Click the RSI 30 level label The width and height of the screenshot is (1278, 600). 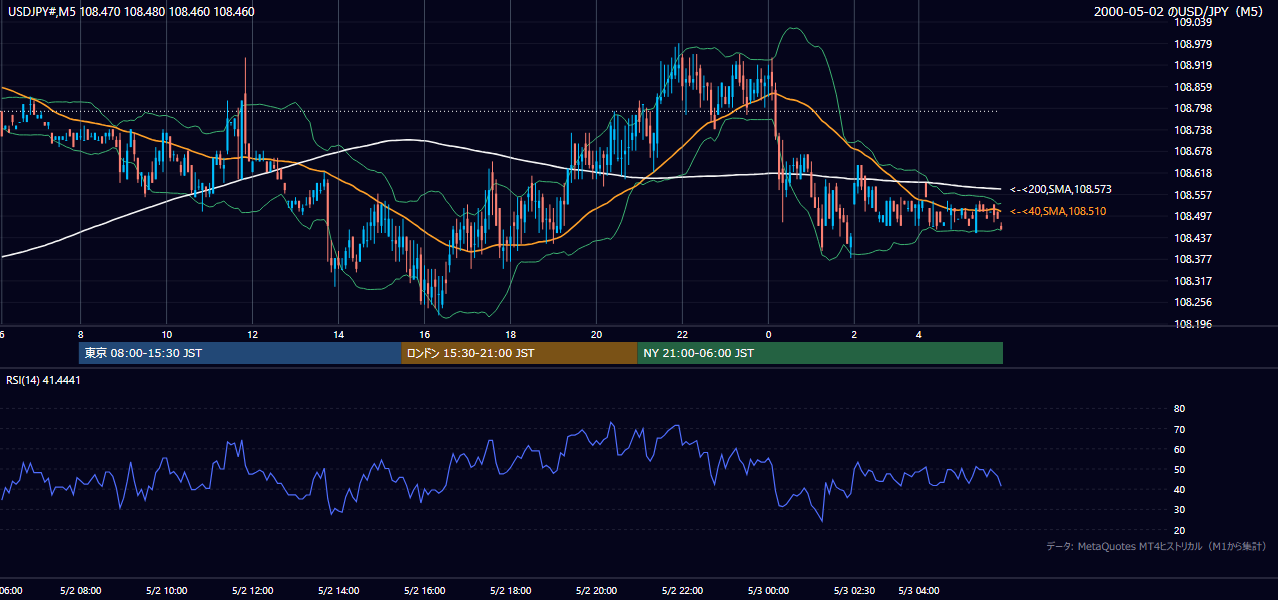click(x=1179, y=510)
